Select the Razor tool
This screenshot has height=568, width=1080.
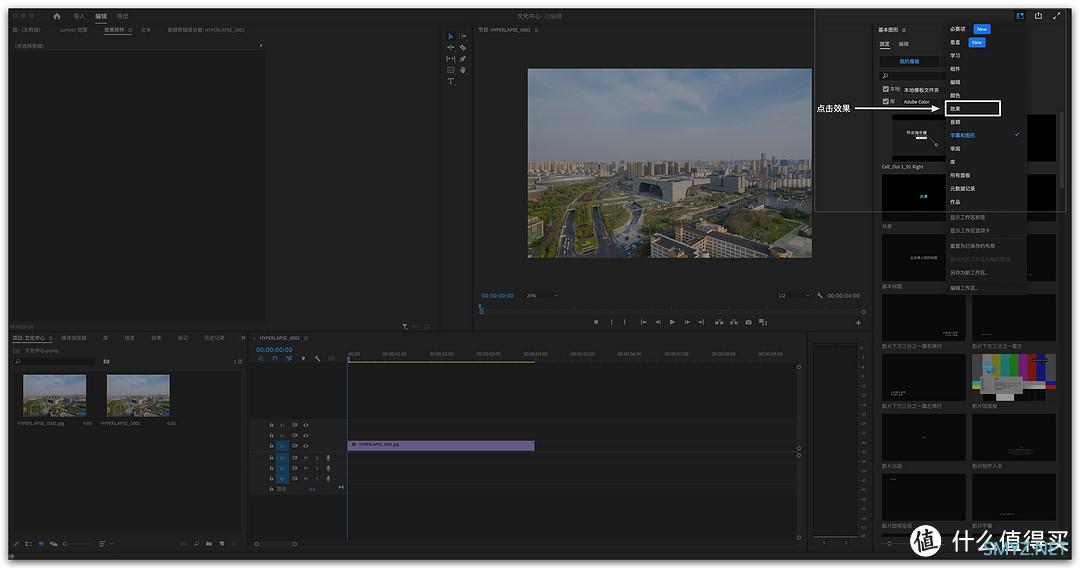[463, 48]
